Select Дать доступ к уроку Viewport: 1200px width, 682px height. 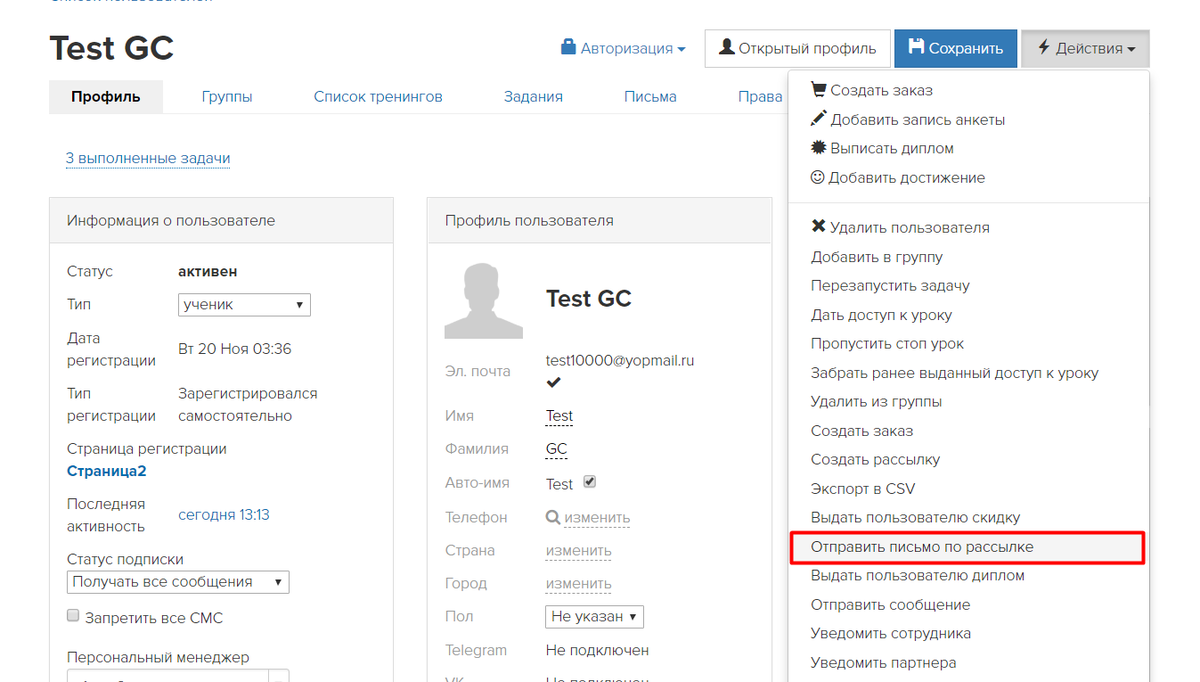[x=968, y=315]
